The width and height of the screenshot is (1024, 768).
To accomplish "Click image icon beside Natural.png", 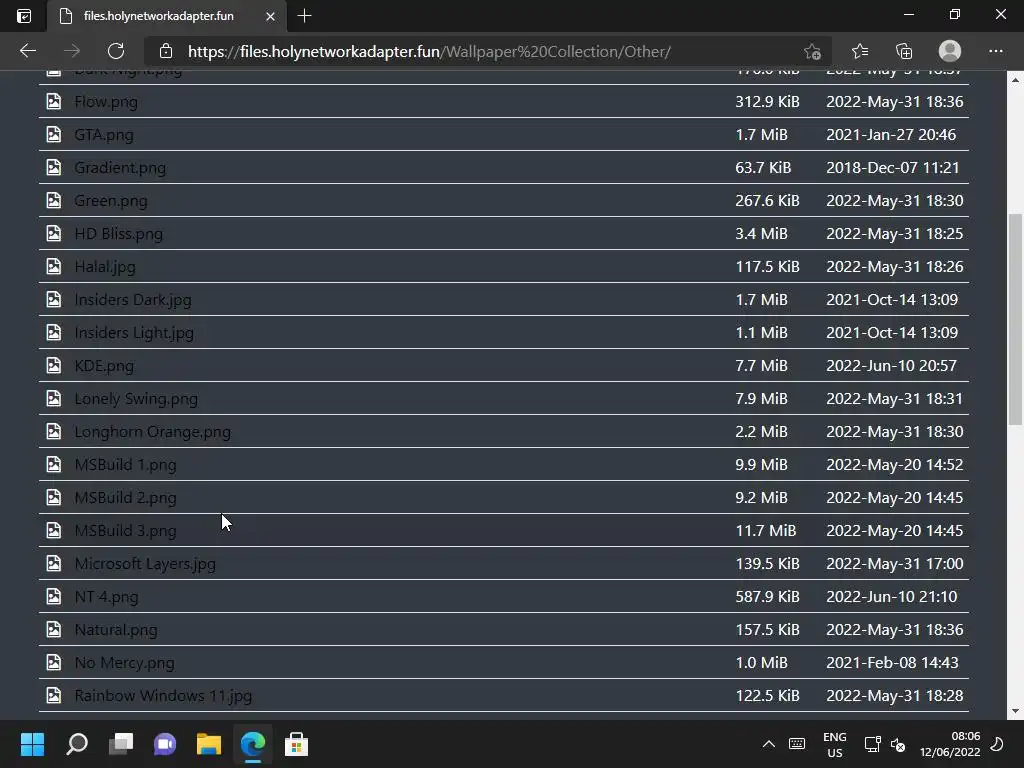I will click(x=54, y=629).
